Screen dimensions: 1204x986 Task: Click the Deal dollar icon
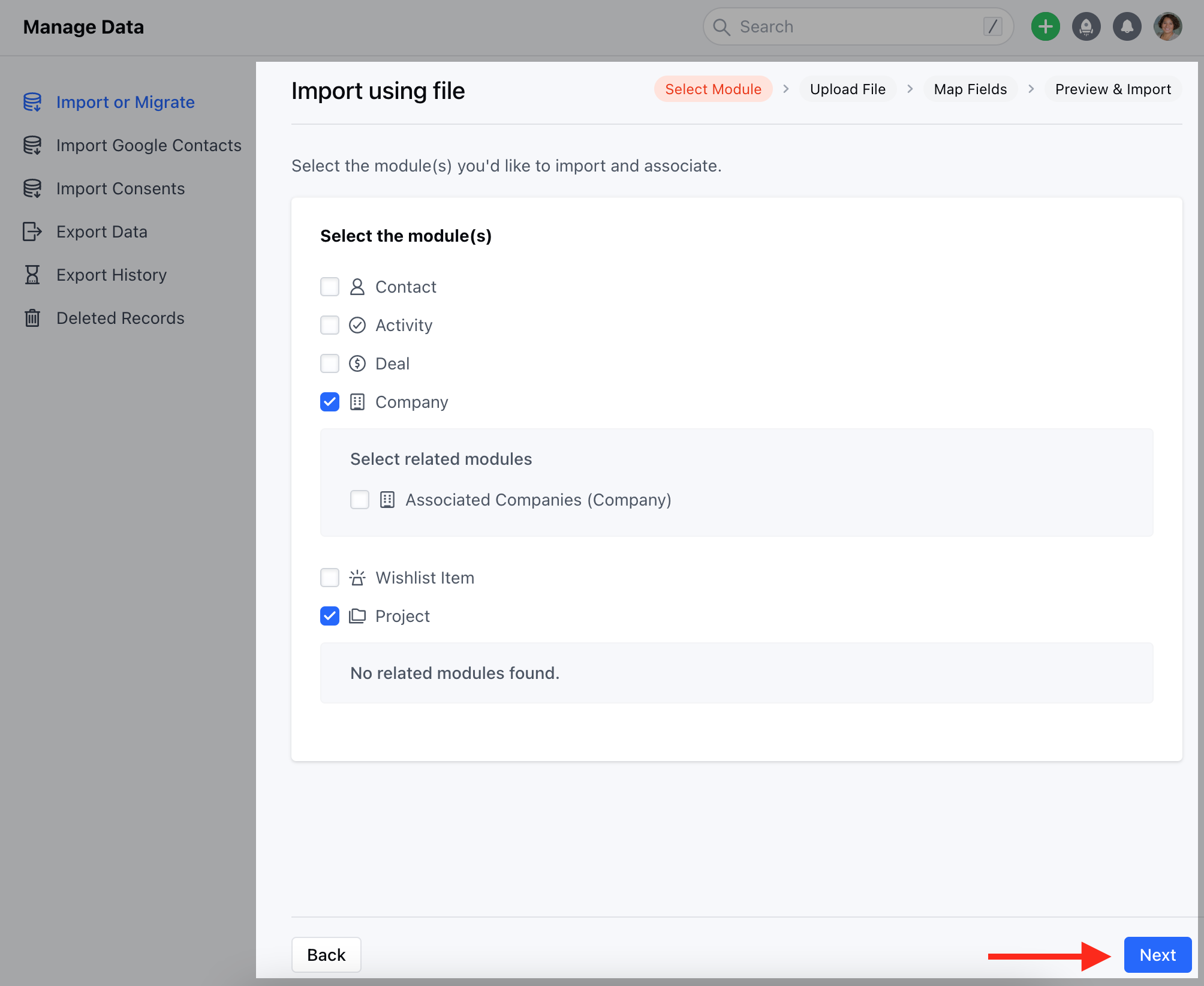pyautogui.click(x=357, y=363)
